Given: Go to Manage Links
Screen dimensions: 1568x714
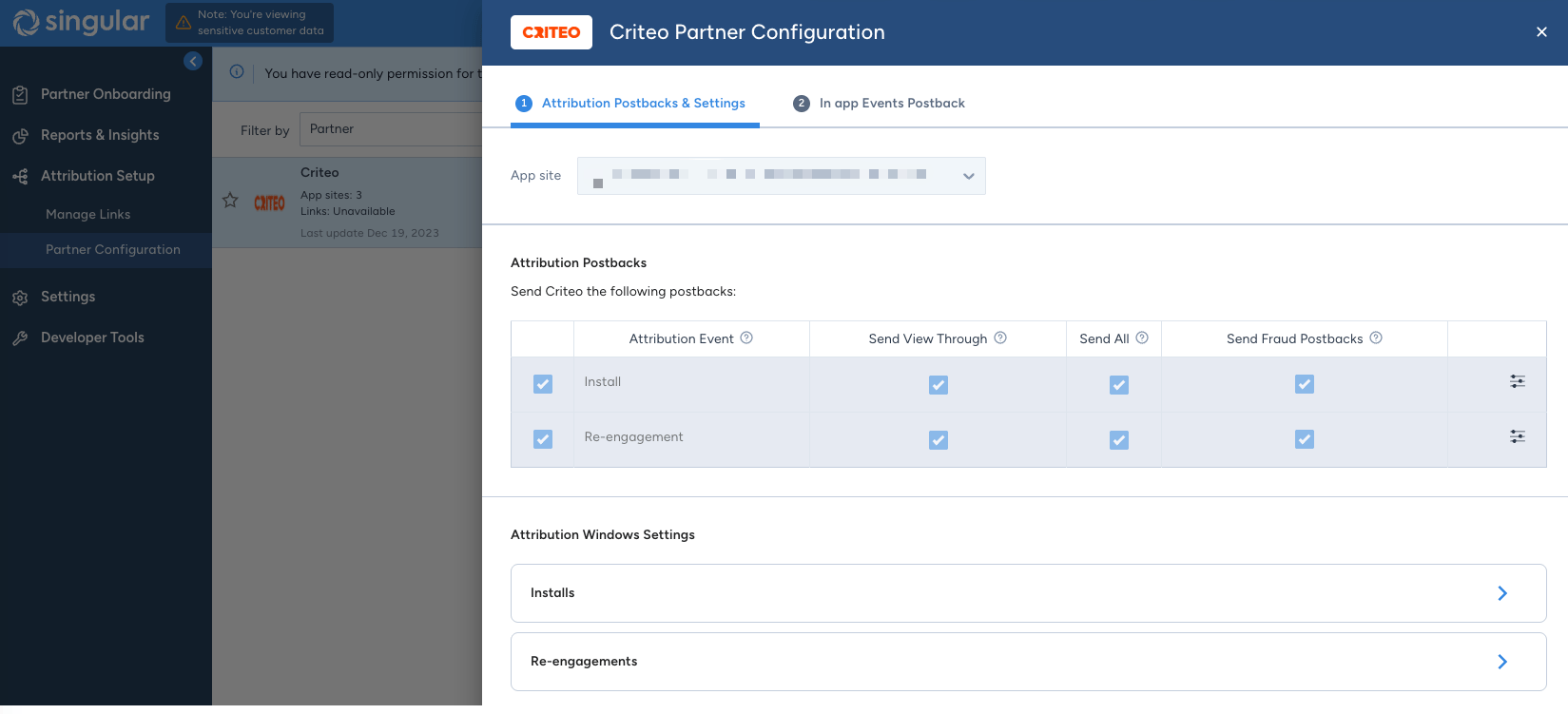Looking at the screenshot, I should click(88, 215).
